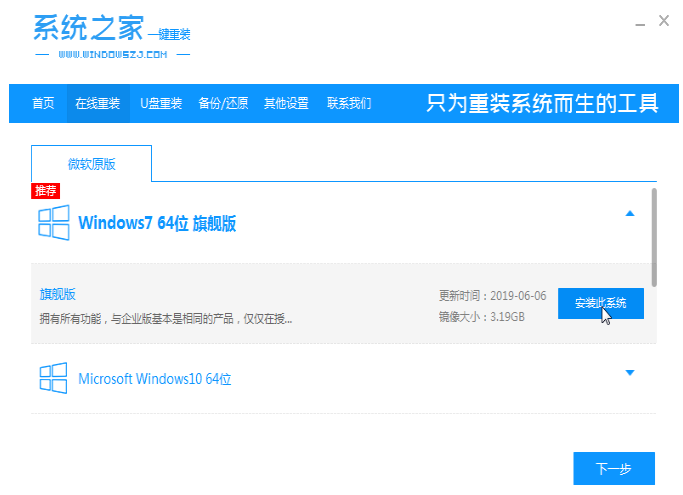This screenshot has width=683, height=495.
Task: Expand the Microsoft Windows10 64位 section arrow
Action: pyautogui.click(x=629, y=373)
